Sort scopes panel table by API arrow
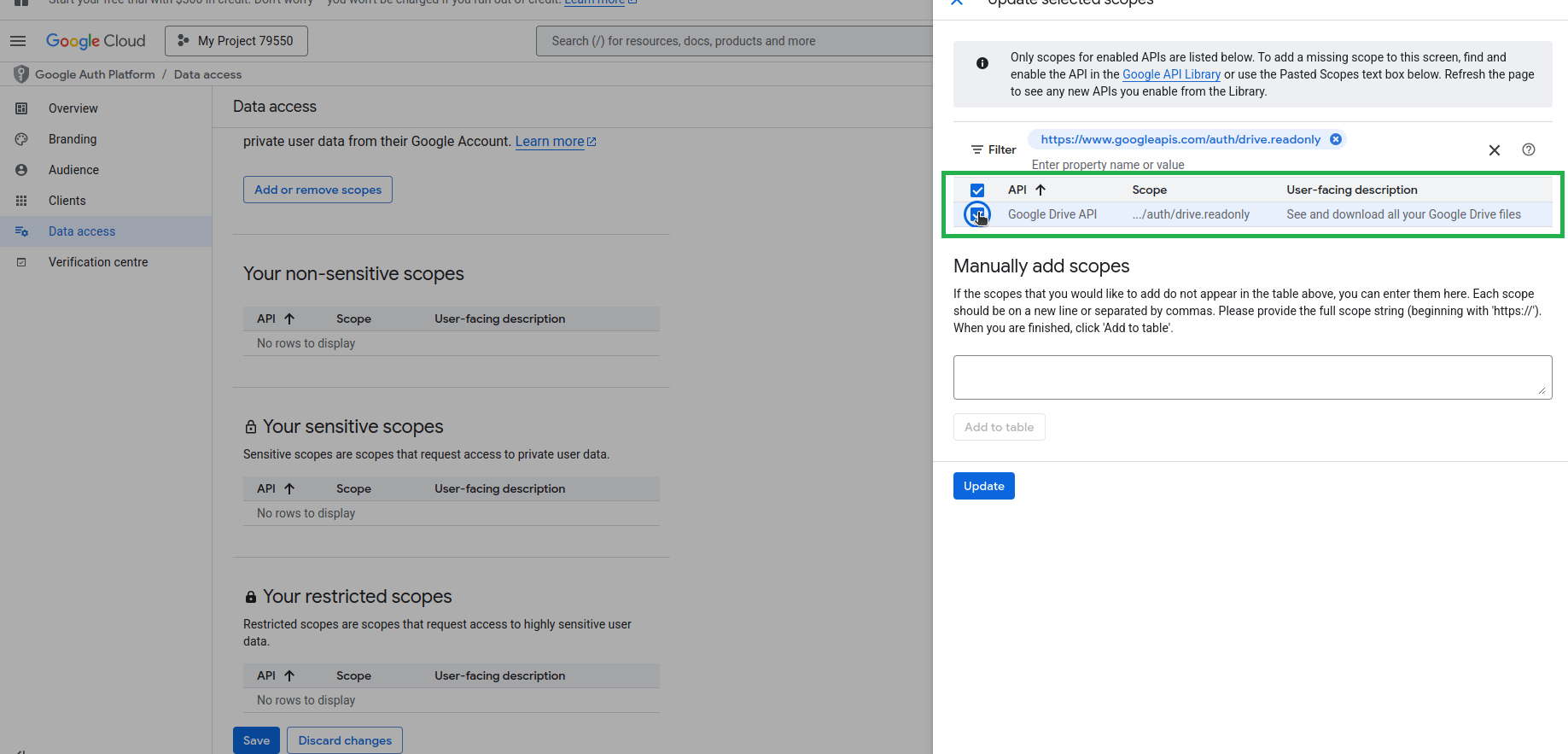The image size is (1568, 754). 1040,190
